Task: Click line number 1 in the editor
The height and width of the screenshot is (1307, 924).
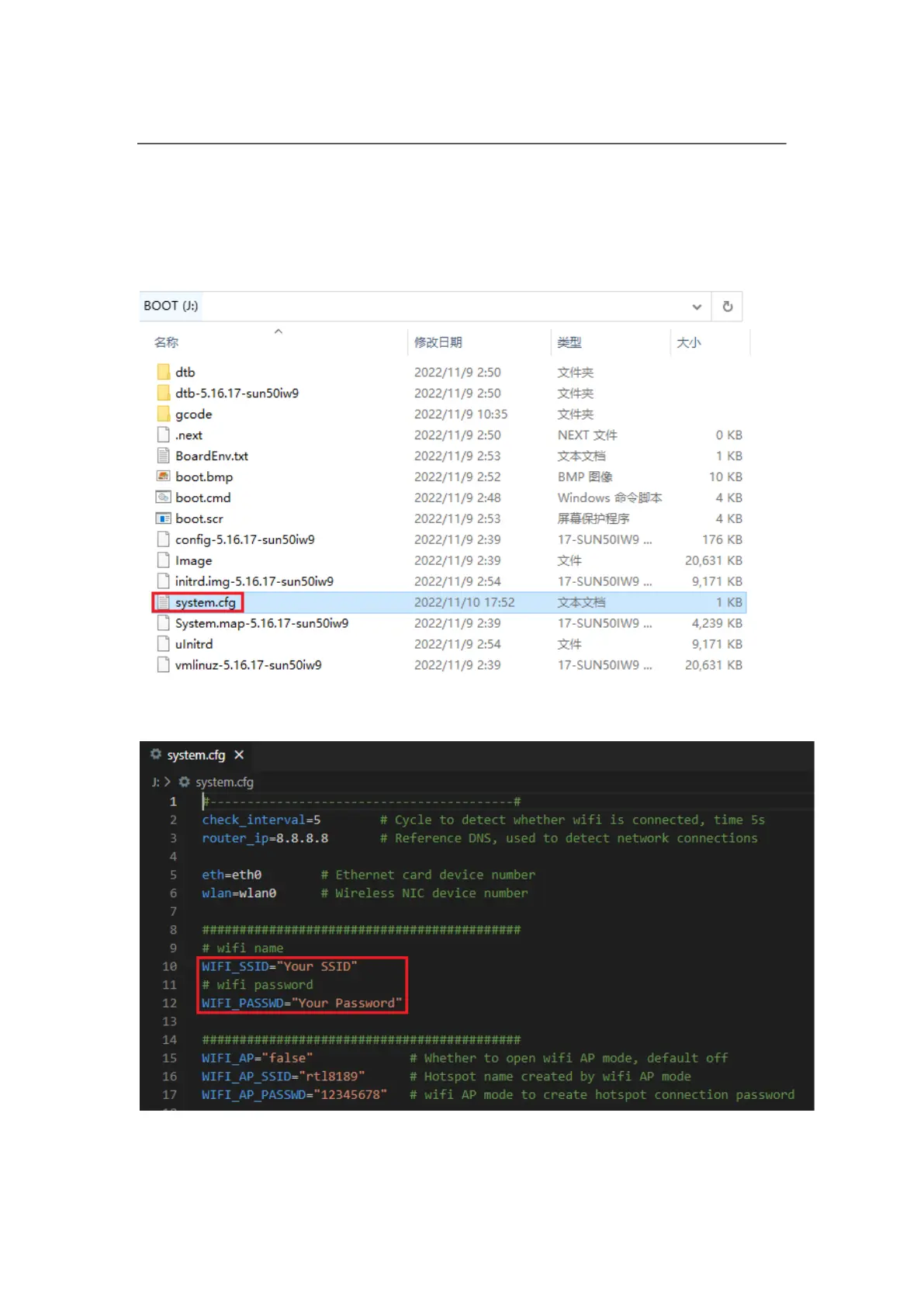Action: (173, 802)
